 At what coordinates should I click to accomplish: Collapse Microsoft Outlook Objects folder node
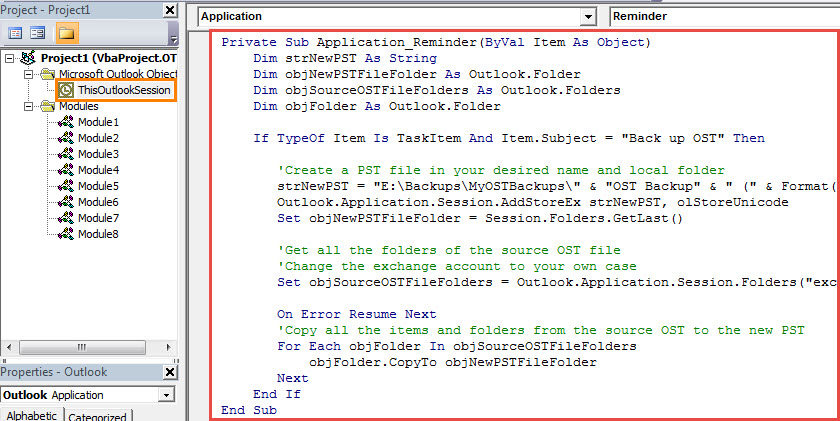click(x=28, y=74)
